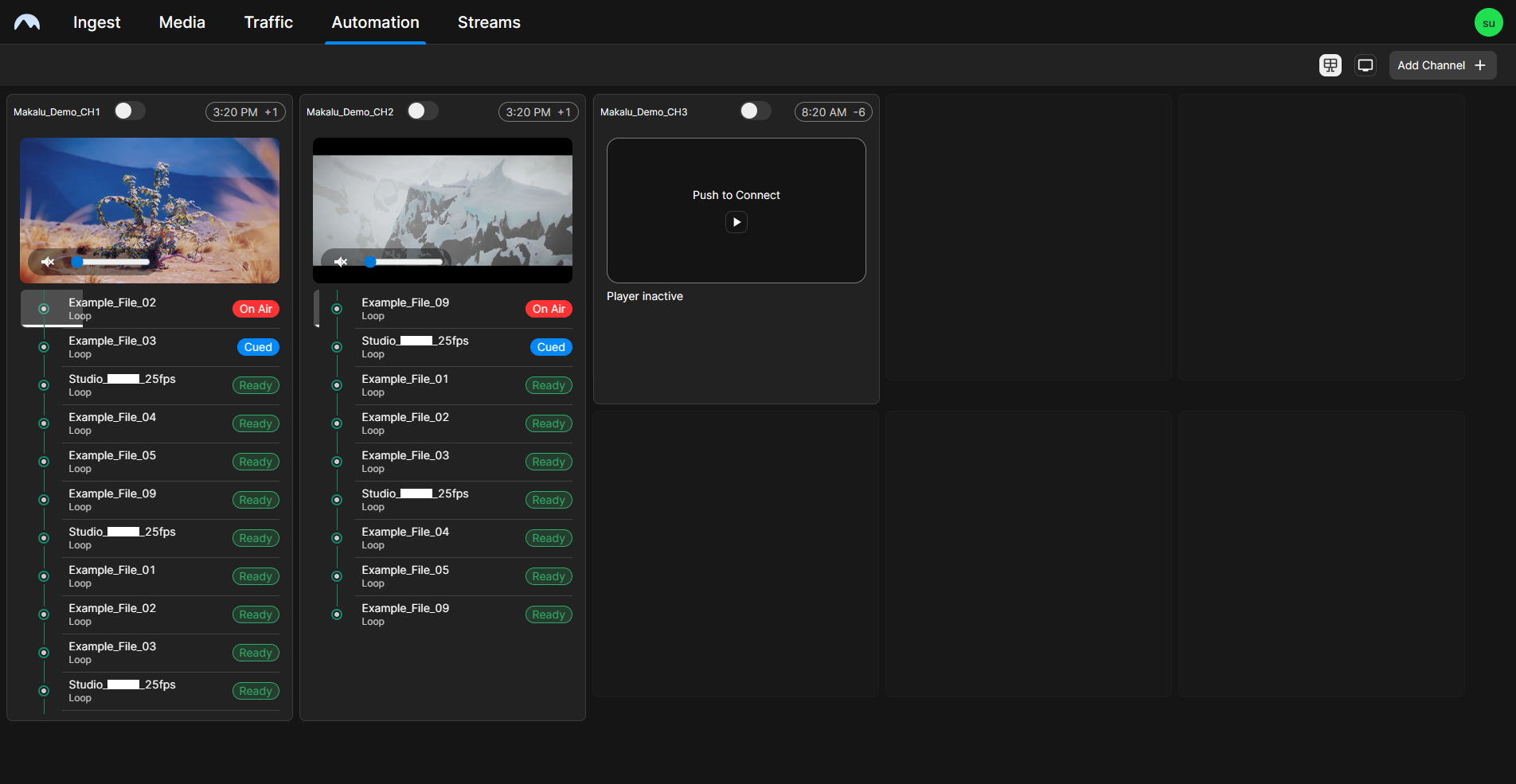Open the Traffic section
Image resolution: width=1516 pixels, height=784 pixels.
[268, 22]
